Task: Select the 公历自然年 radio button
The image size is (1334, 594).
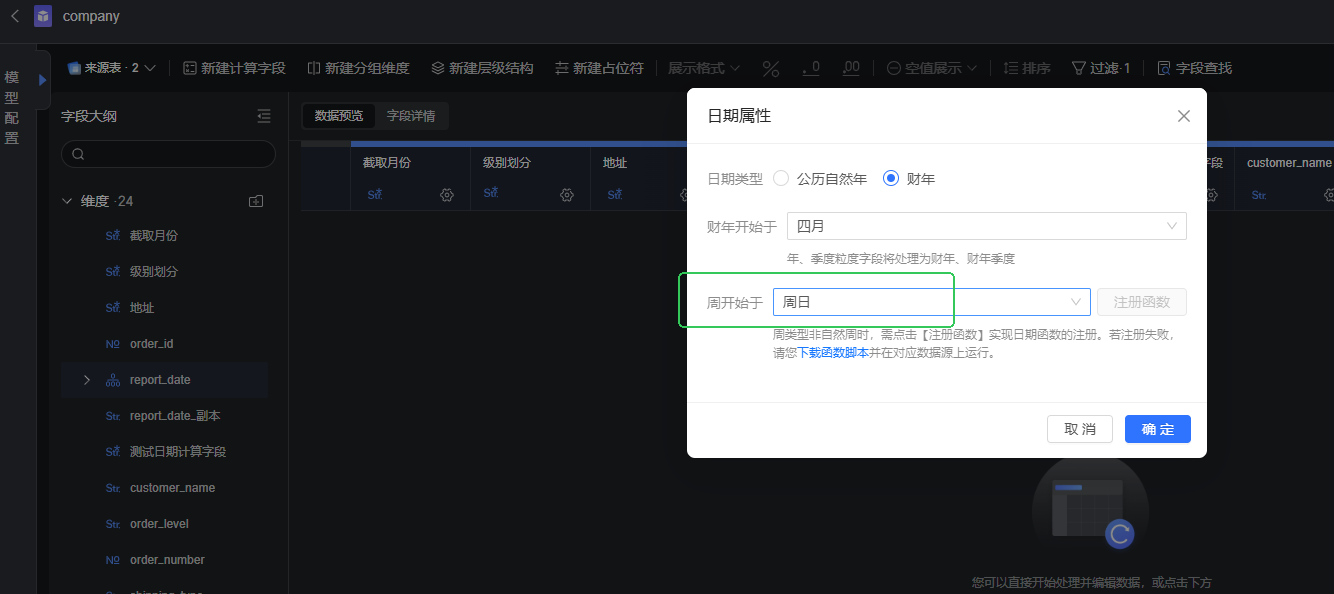Action: pos(781,178)
